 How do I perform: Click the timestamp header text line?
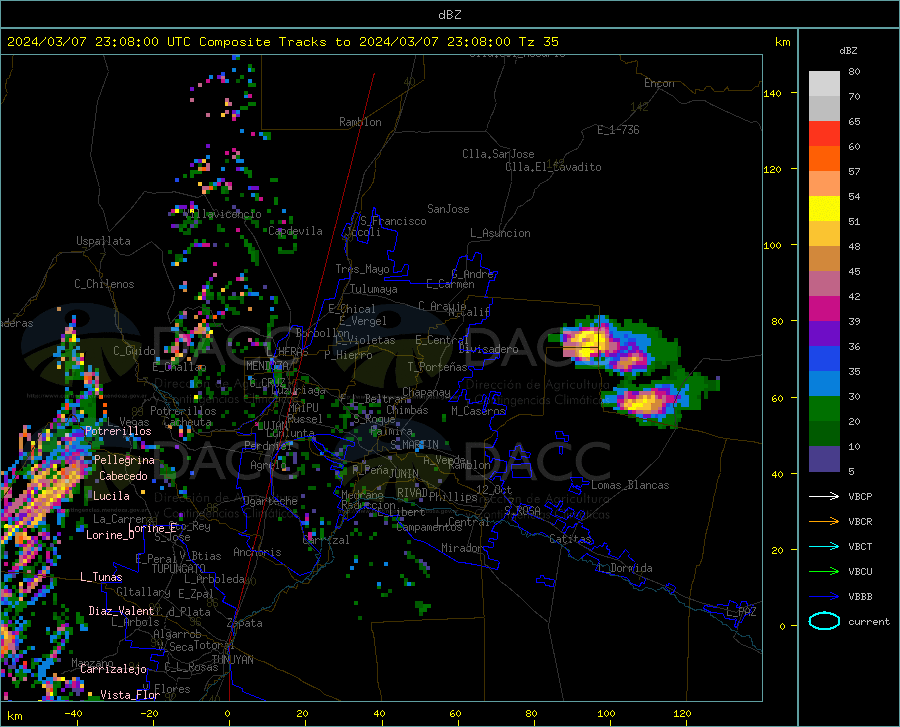coord(282,42)
